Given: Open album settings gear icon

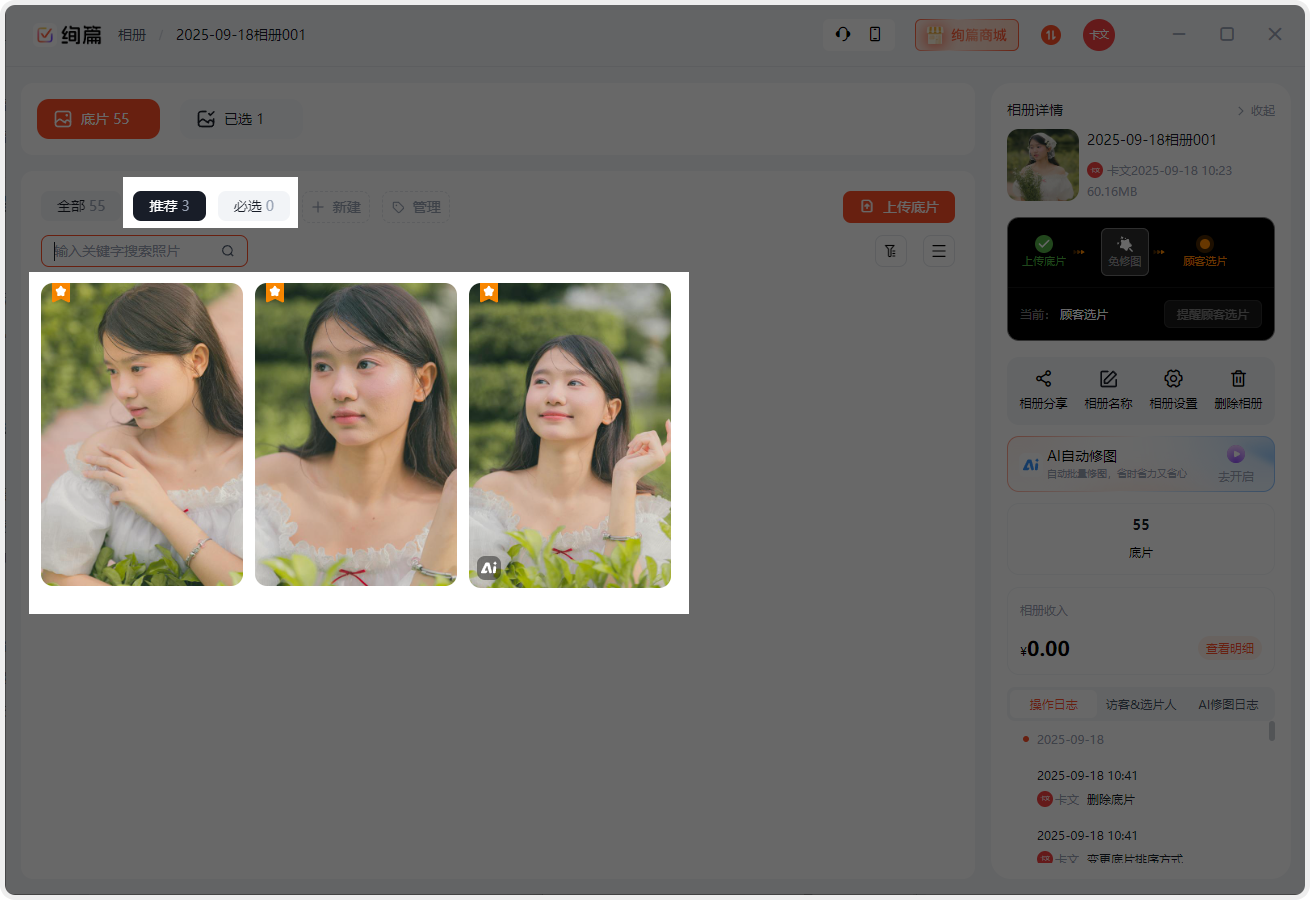Looking at the screenshot, I should [x=1173, y=379].
